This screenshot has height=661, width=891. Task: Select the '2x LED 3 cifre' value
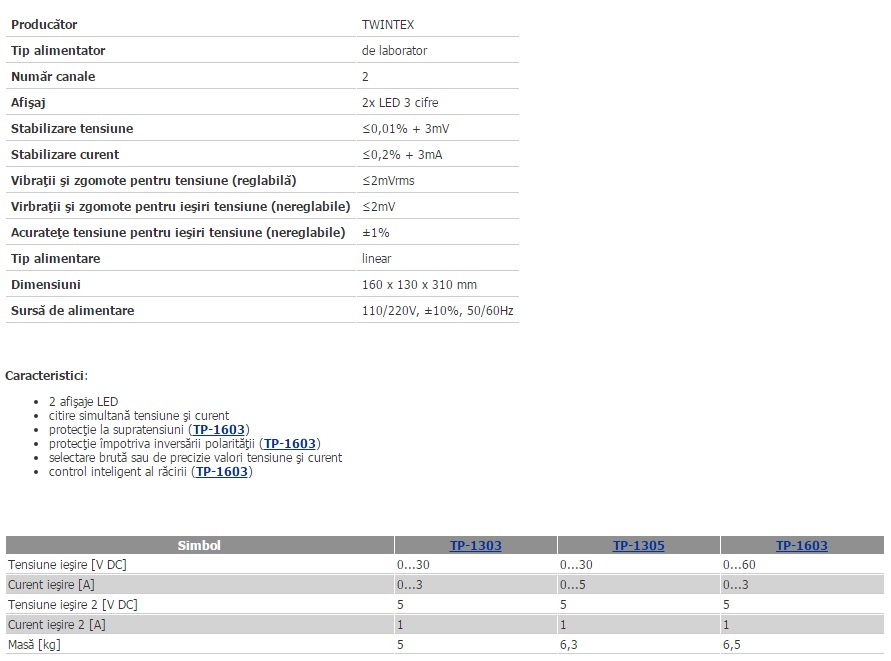coord(400,103)
